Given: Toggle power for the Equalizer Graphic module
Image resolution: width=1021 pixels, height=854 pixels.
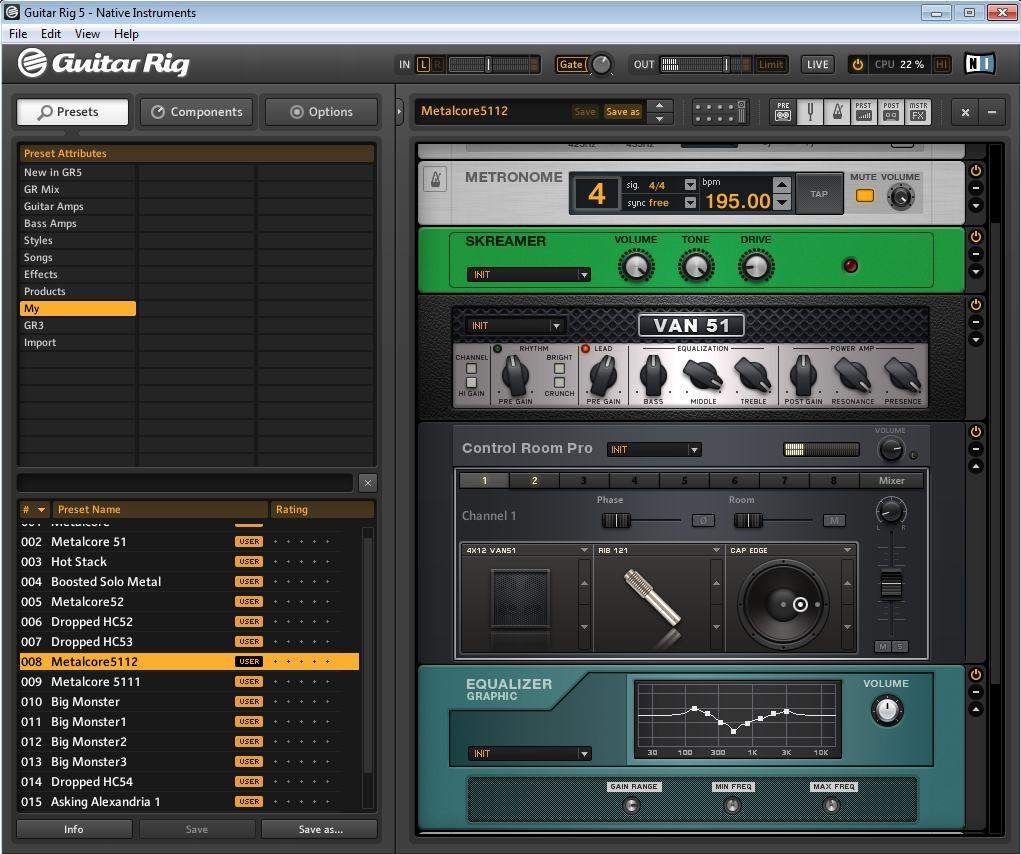Looking at the screenshot, I should (x=976, y=675).
